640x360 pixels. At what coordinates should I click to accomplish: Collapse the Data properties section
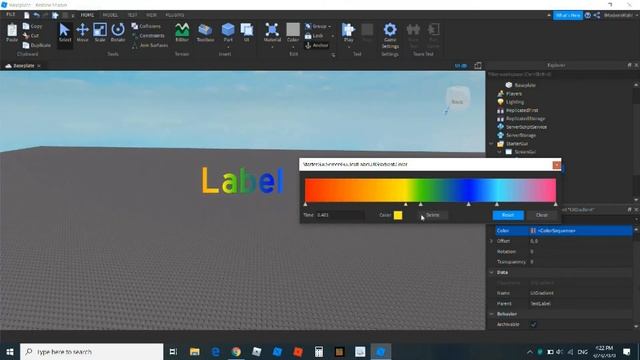coord(491,272)
